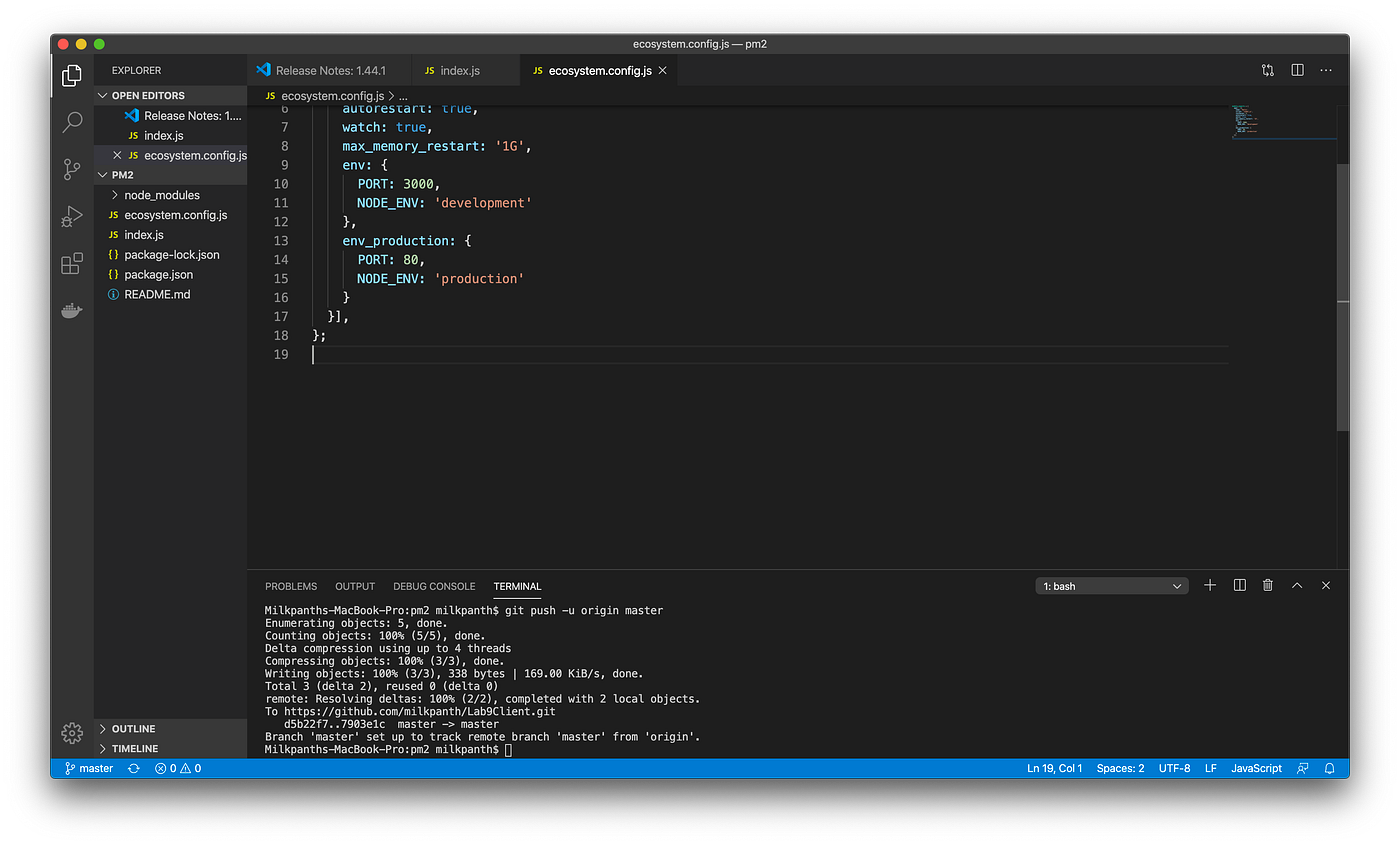Viewport: 1400px width, 845px height.
Task: Focus the terminal prompt input
Action: [x=508, y=749]
